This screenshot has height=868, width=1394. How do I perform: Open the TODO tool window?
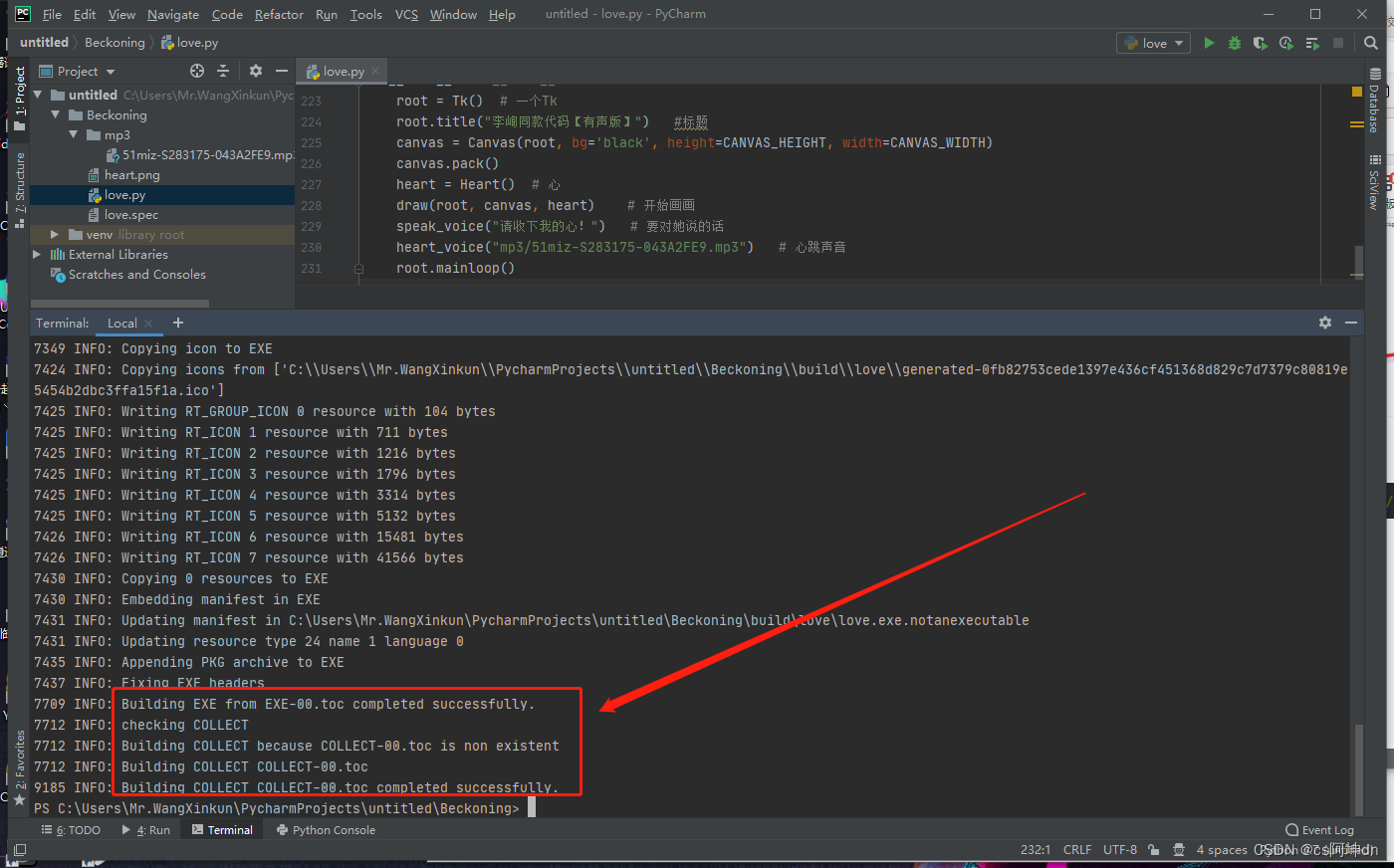click(x=71, y=830)
